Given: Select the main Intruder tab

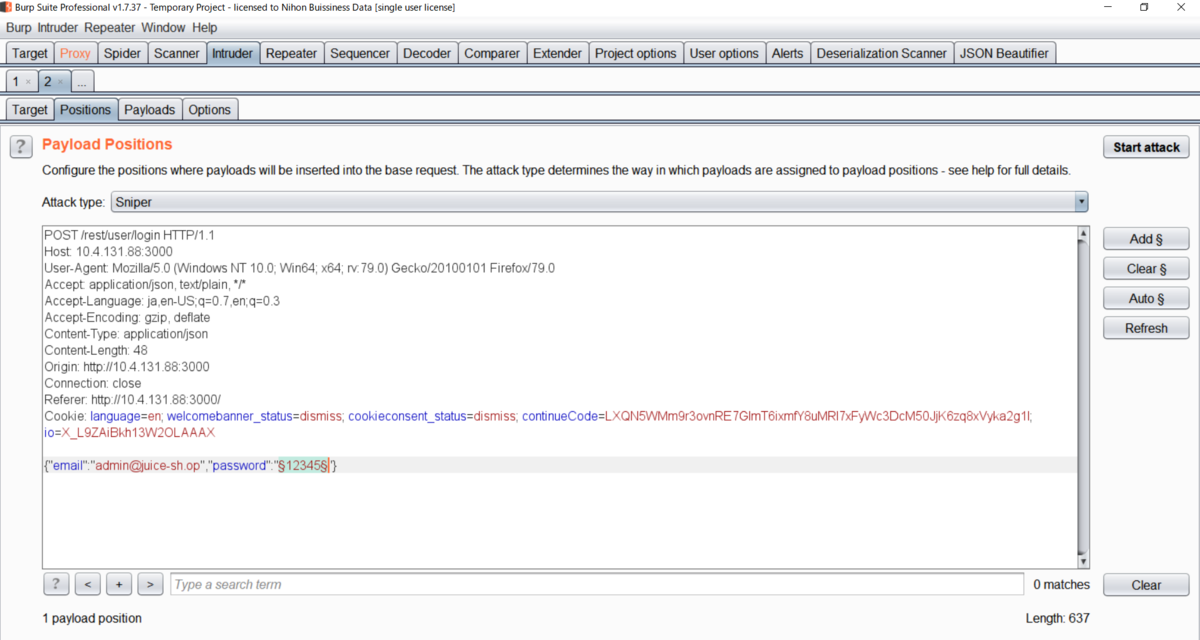Looking at the screenshot, I should [x=232, y=53].
